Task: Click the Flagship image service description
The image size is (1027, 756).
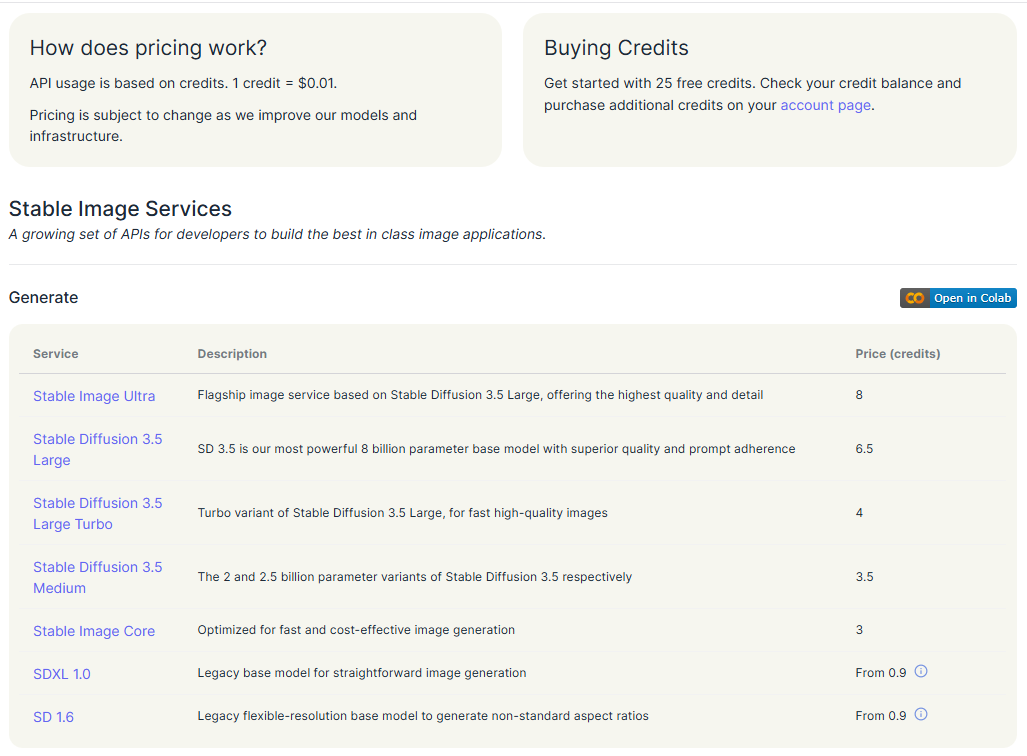Action: [x=480, y=395]
